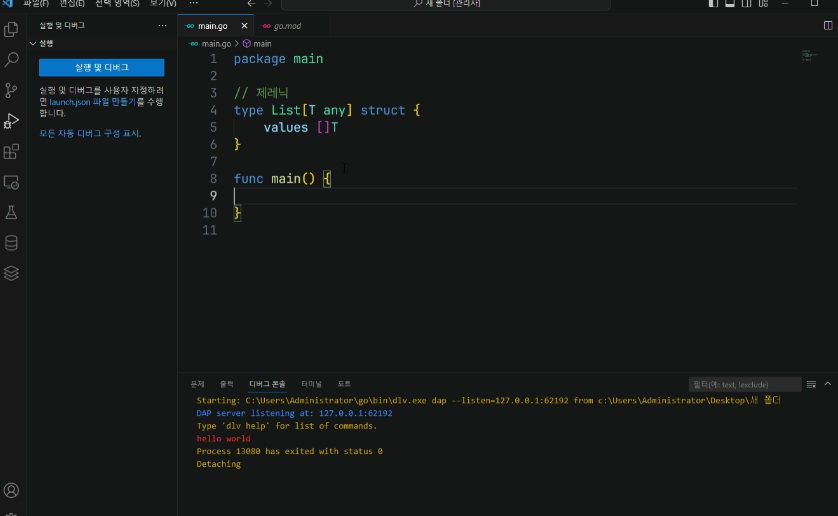Viewport: 838px width, 516px height.
Task: Click the 'values []T' code line
Action: [x=300, y=127]
